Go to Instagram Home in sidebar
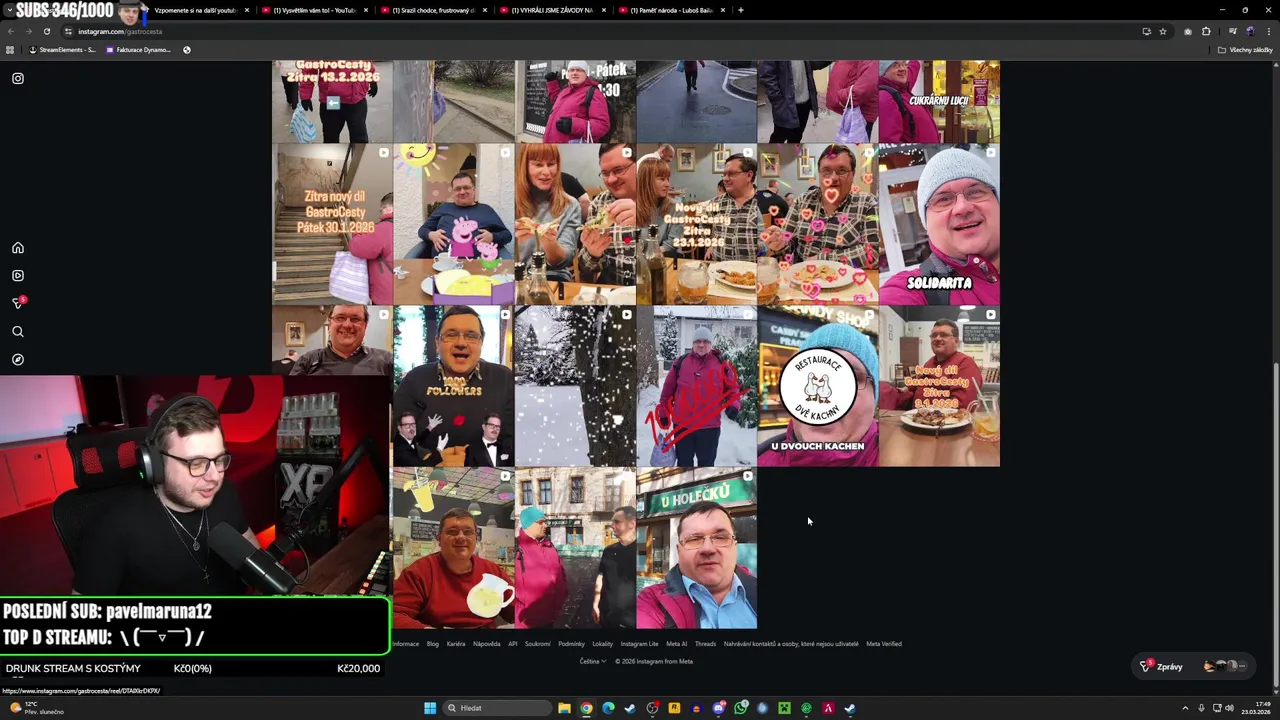This screenshot has width=1280, height=720. pyautogui.click(x=18, y=248)
